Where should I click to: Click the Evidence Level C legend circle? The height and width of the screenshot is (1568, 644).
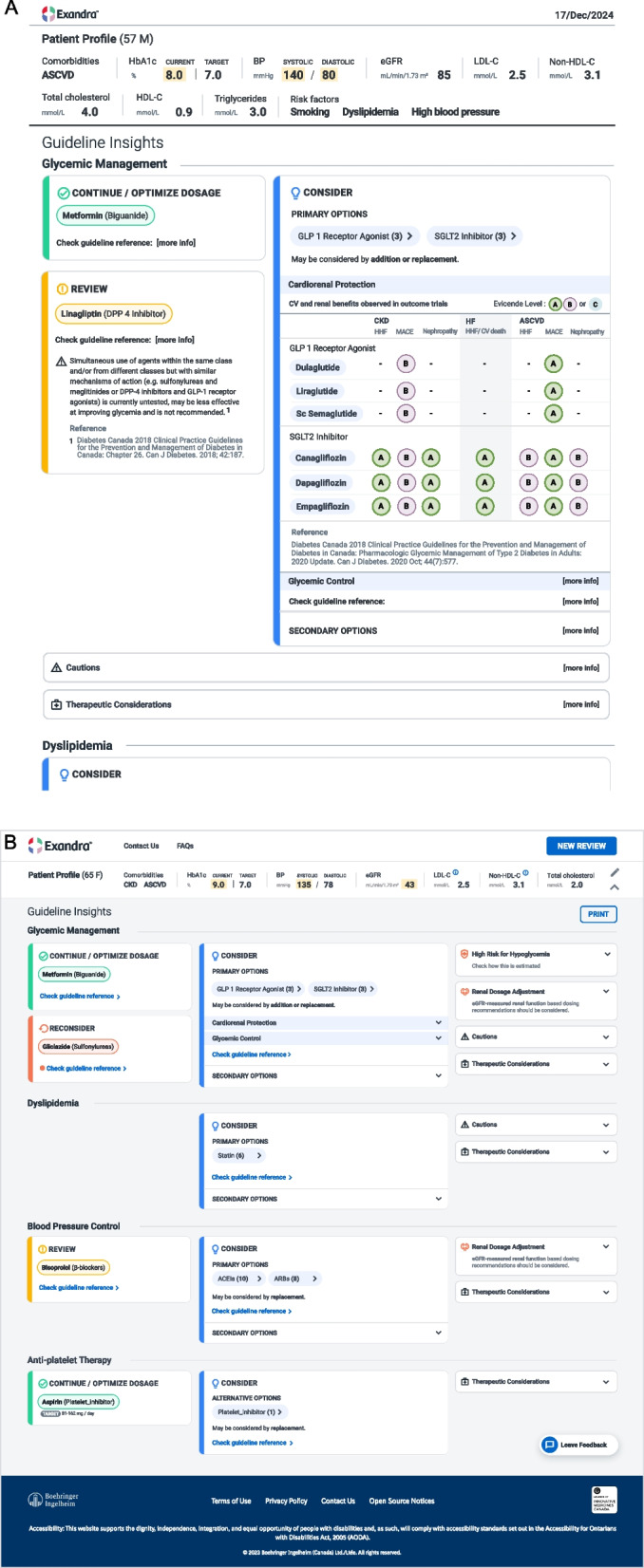tap(595, 304)
